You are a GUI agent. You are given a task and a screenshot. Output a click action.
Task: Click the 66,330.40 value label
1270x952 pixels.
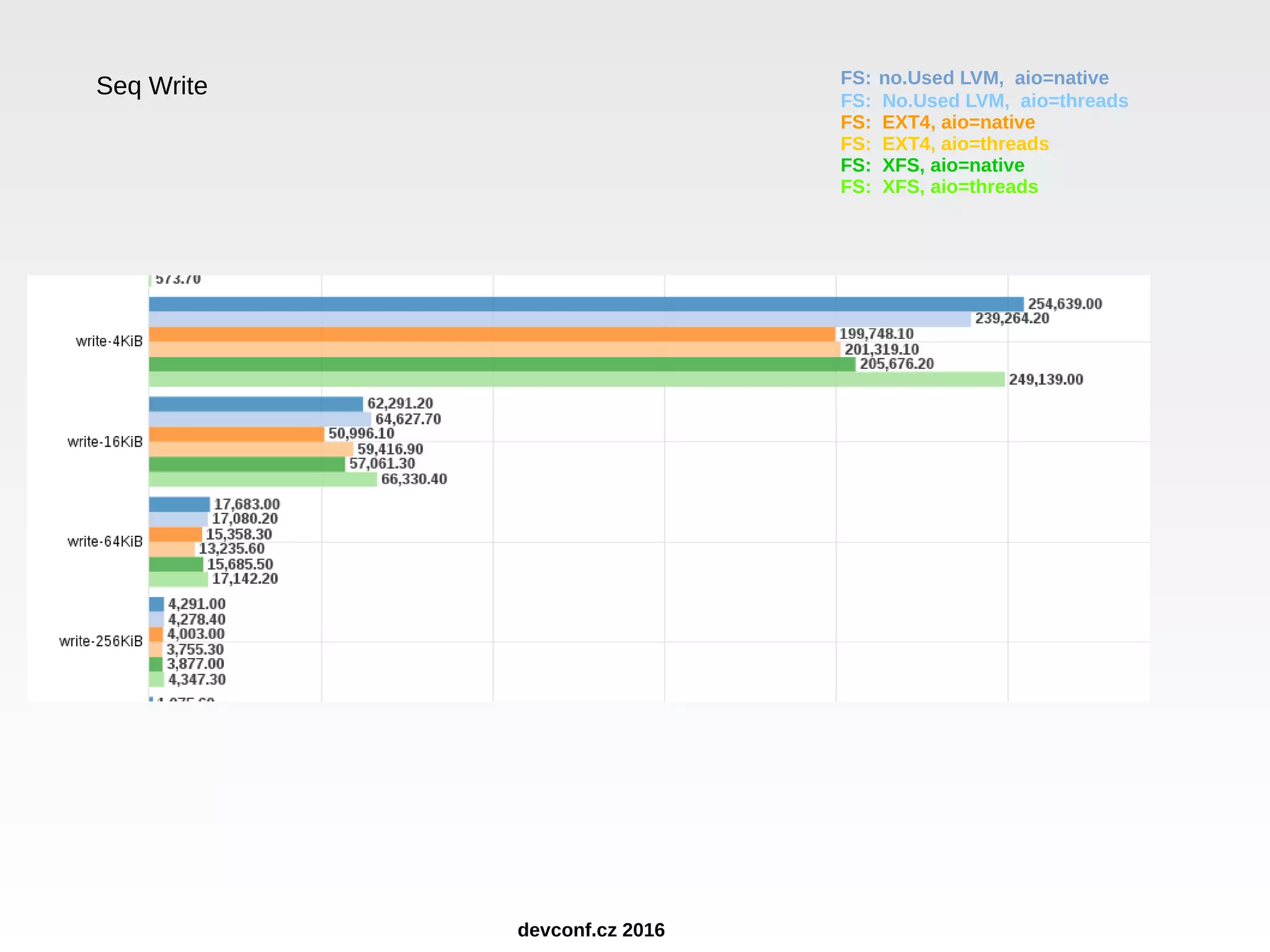pyautogui.click(x=414, y=479)
